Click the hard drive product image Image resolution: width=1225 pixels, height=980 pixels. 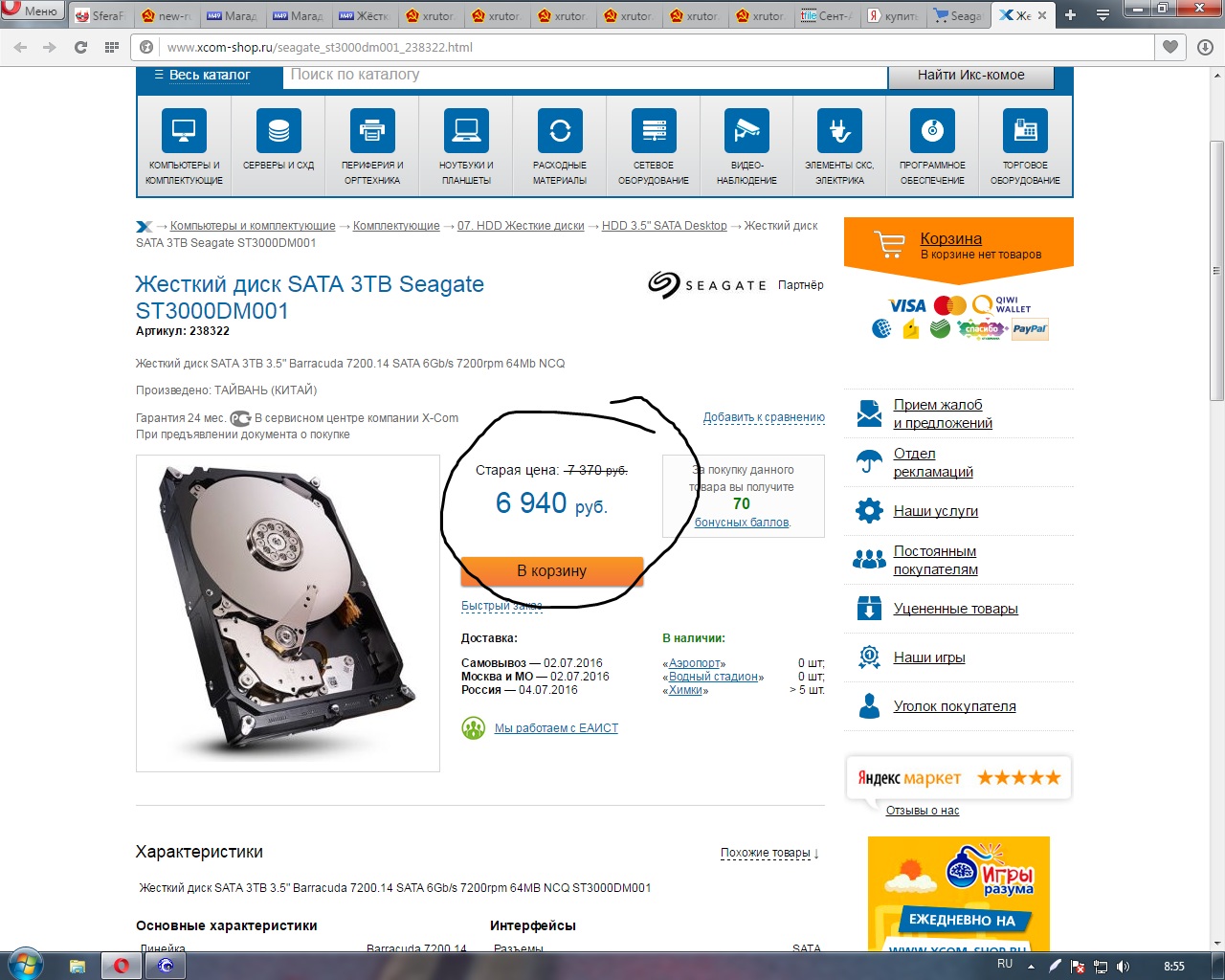[288, 612]
